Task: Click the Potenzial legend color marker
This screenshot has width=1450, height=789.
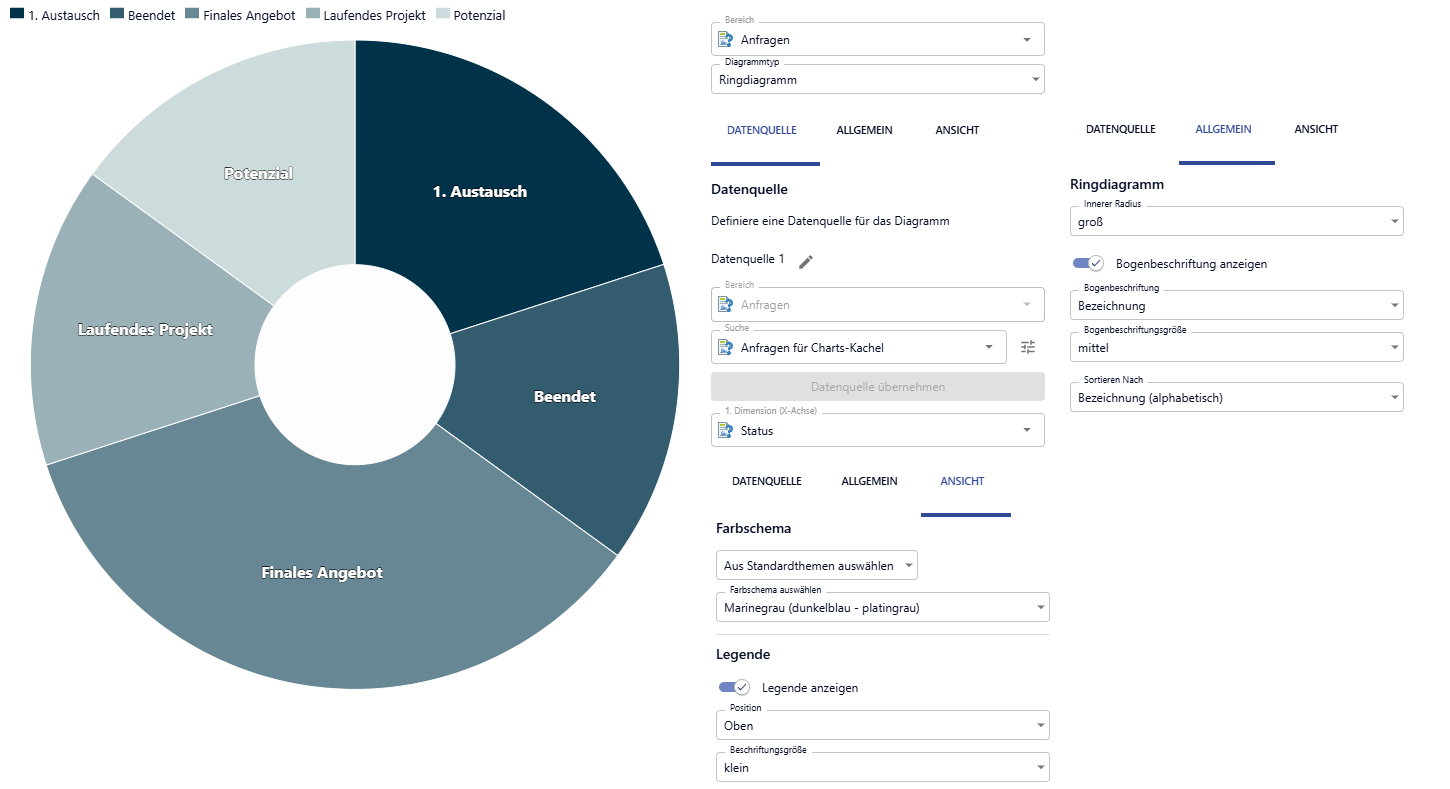Action: click(x=442, y=15)
